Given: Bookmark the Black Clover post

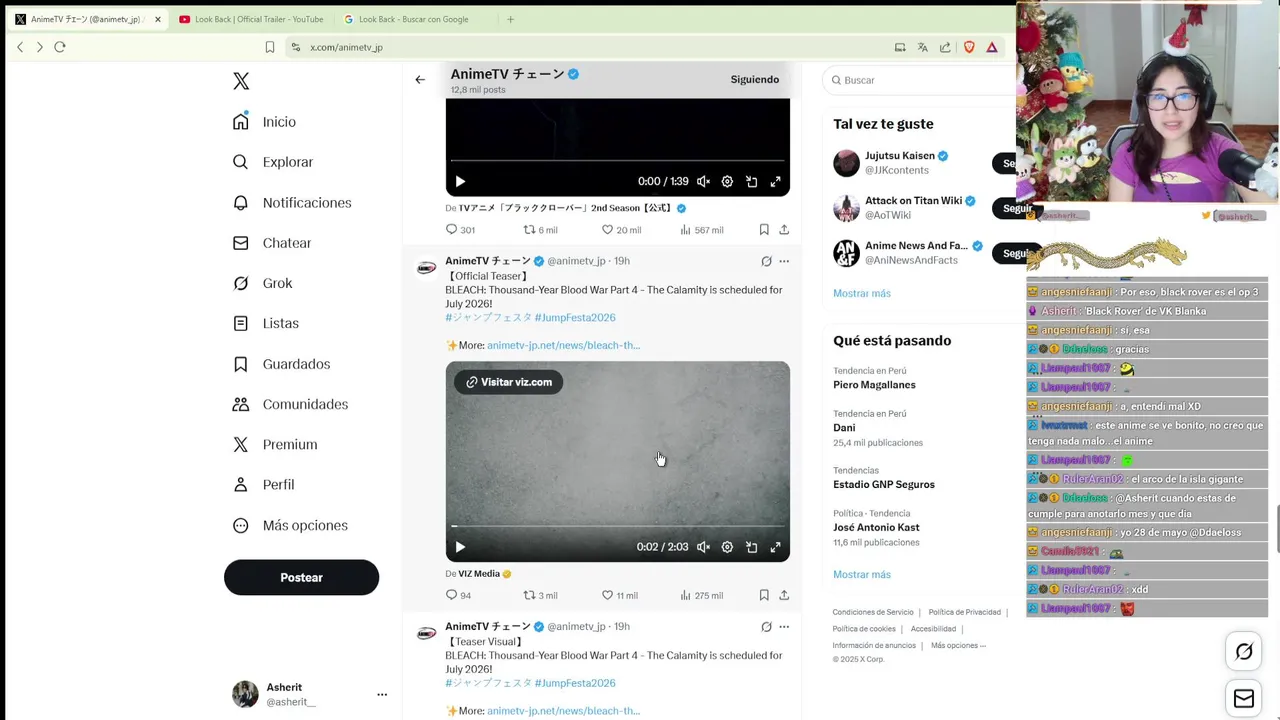Looking at the screenshot, I should [764, 230].
